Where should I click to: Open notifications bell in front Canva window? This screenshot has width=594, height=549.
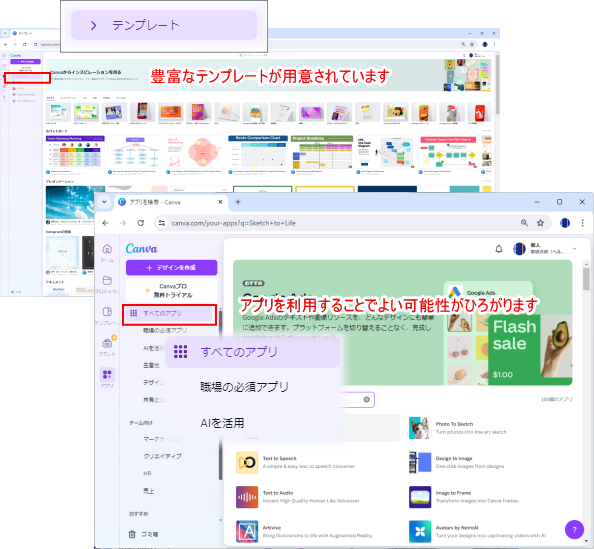499,249
